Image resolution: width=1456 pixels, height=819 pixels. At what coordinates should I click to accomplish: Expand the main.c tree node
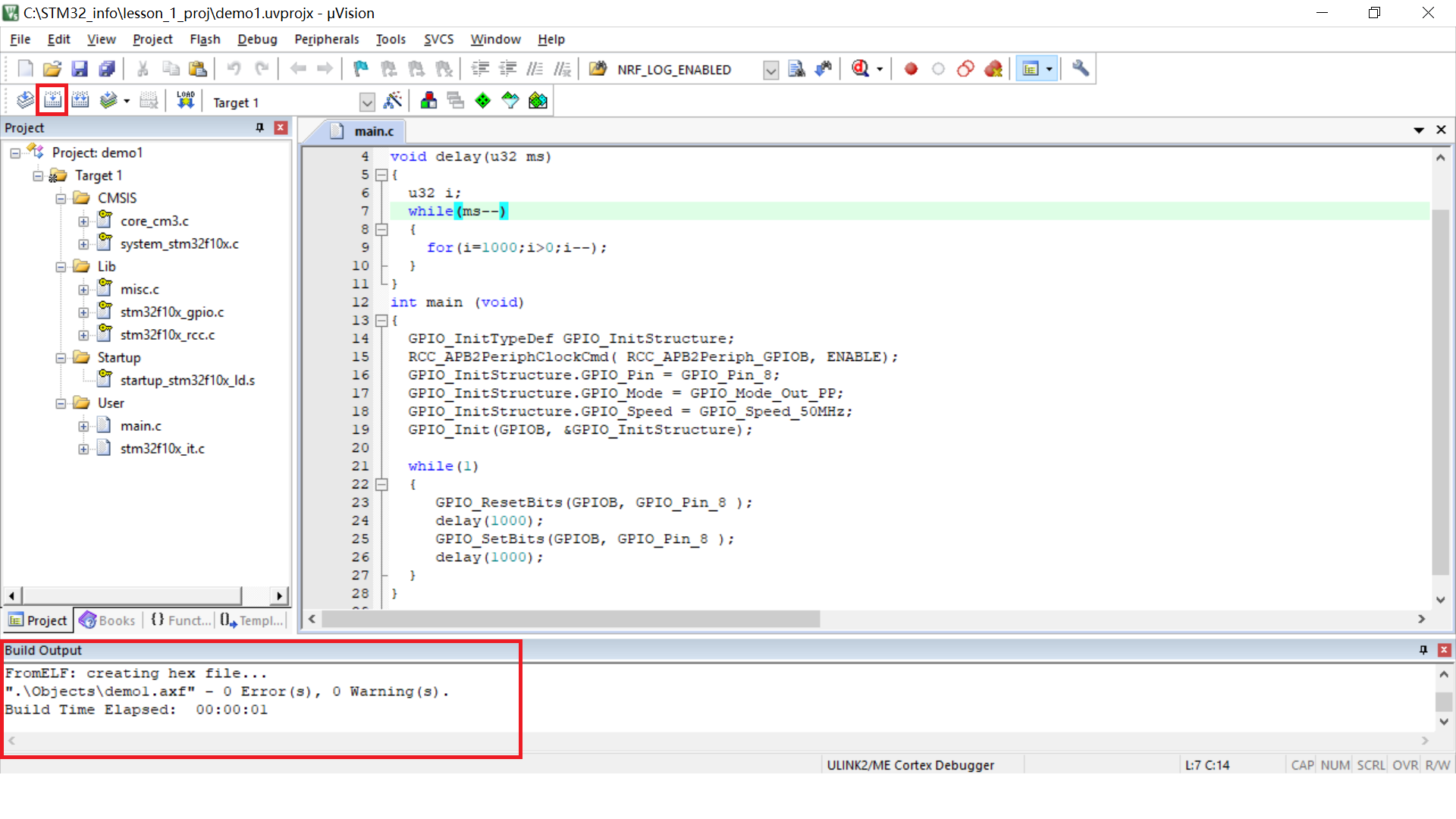pos(83,426)
